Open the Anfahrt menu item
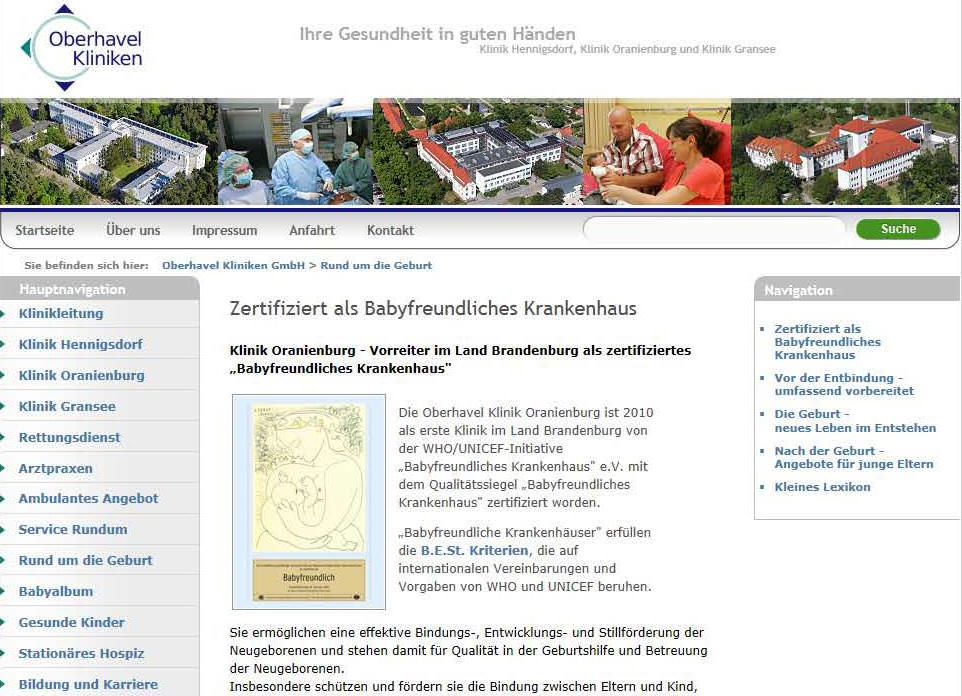962x696 pixels. point(312,230)
